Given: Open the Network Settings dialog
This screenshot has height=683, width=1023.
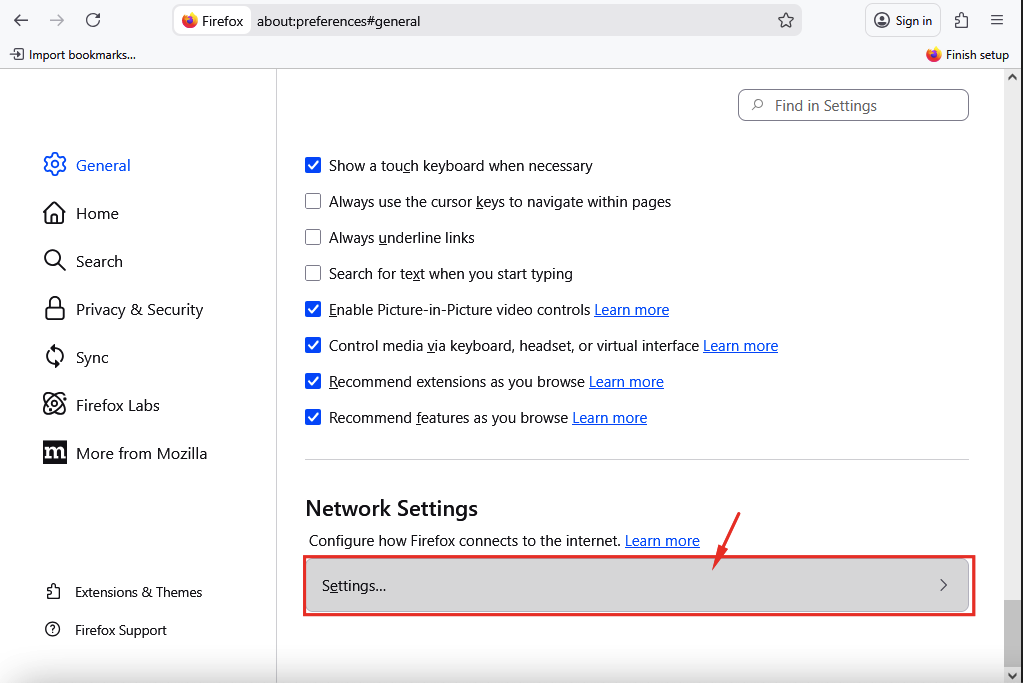Looking at the screenshot, I should click(637, 585).
